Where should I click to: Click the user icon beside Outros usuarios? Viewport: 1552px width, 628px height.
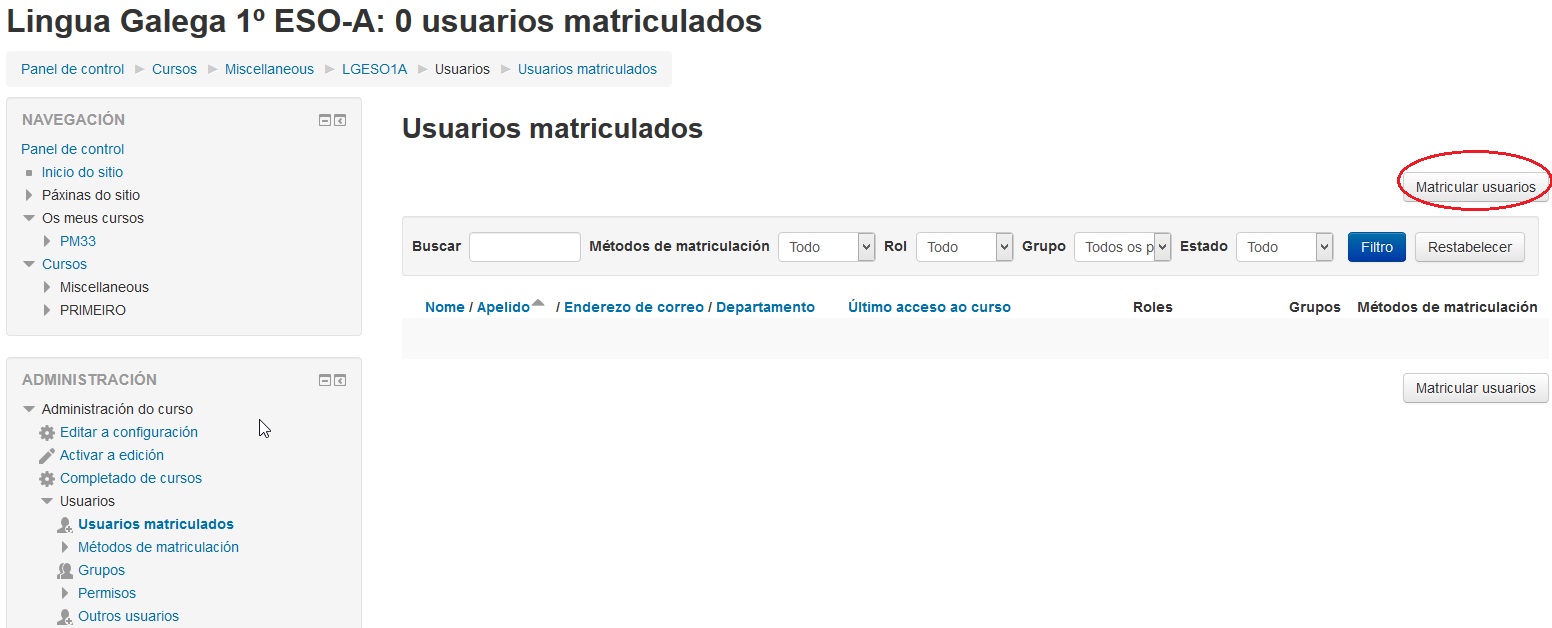65,617
